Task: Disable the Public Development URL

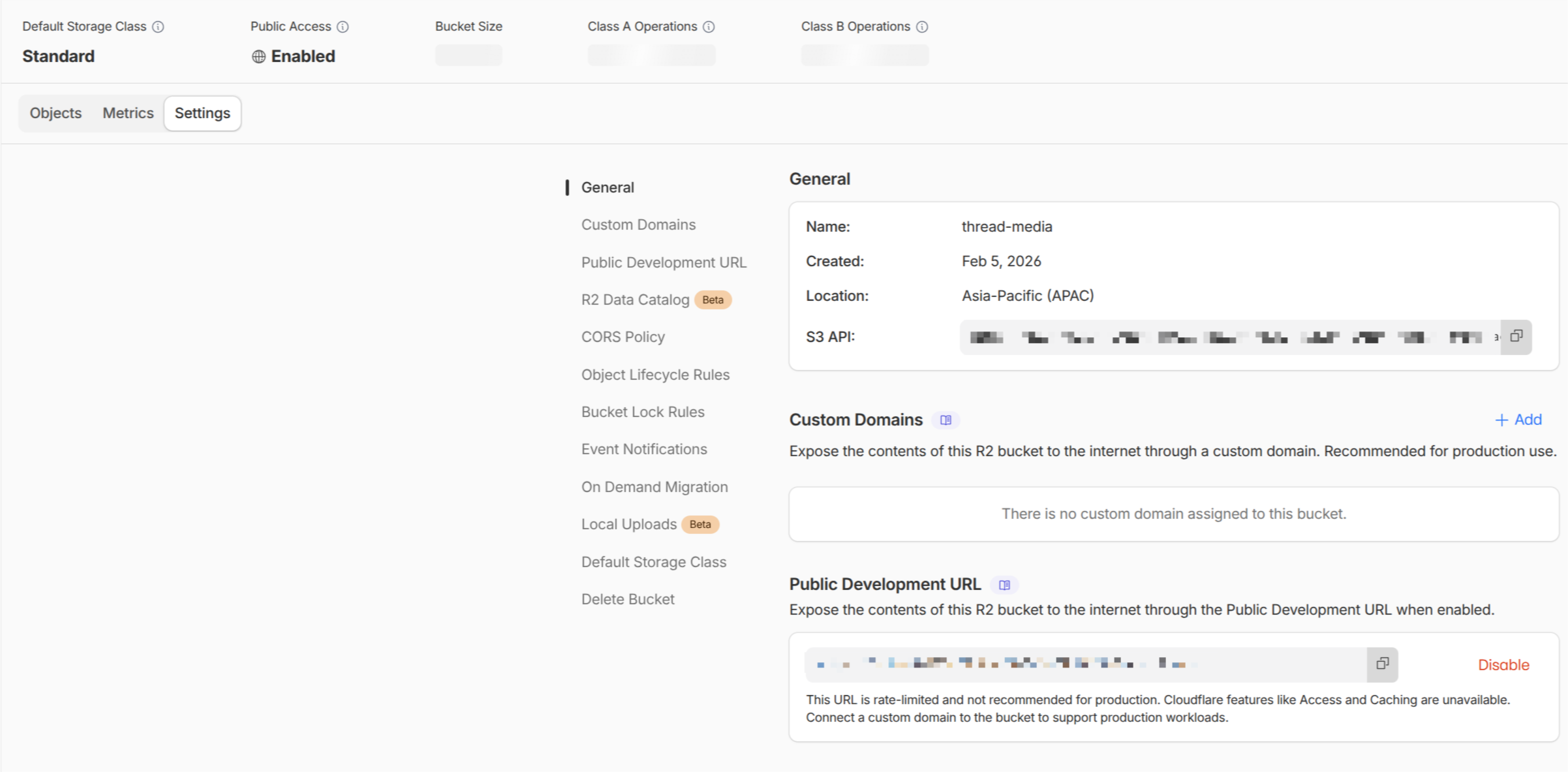Action: [1503, 665]
